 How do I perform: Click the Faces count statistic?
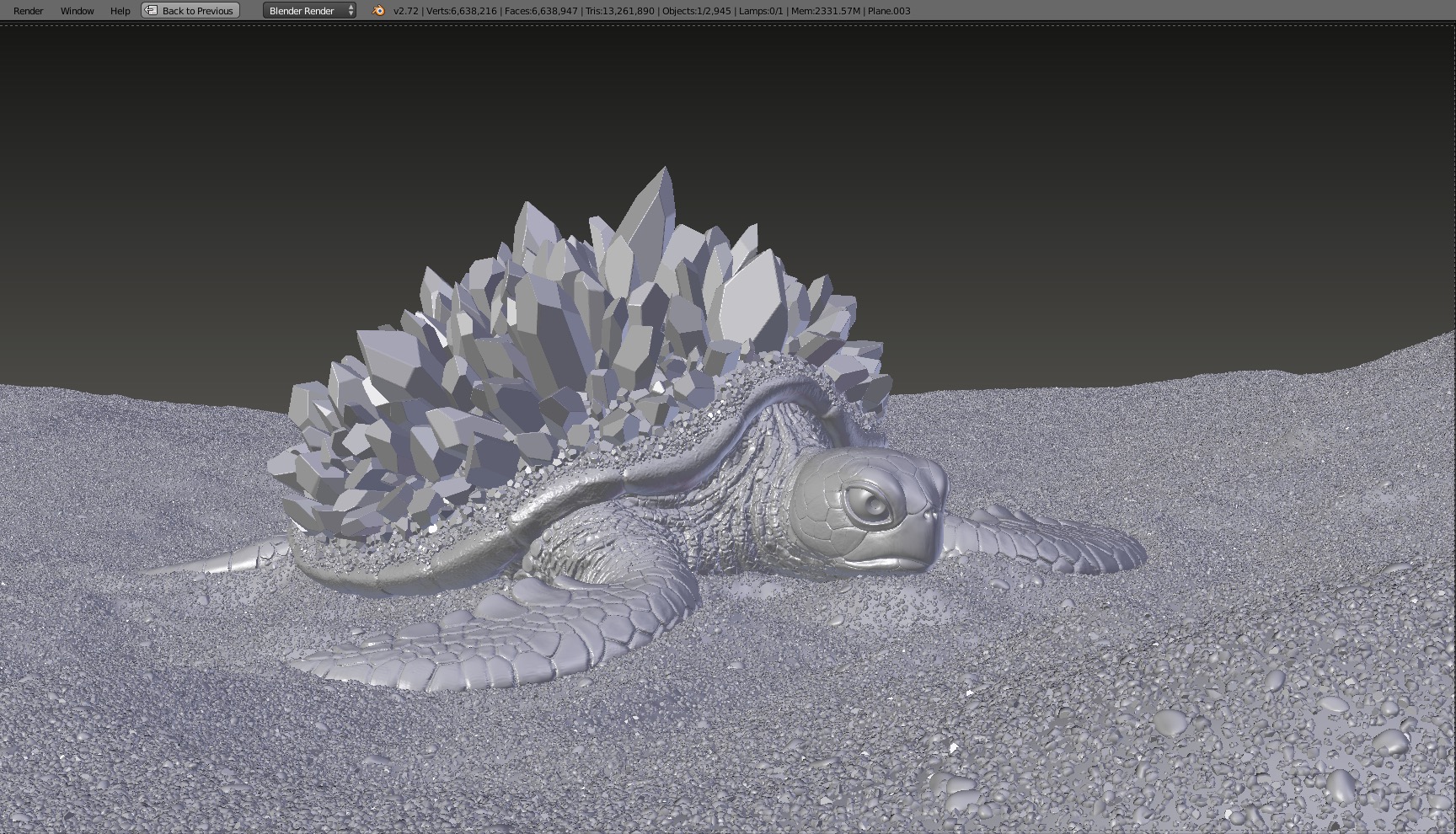pos(541,11)
